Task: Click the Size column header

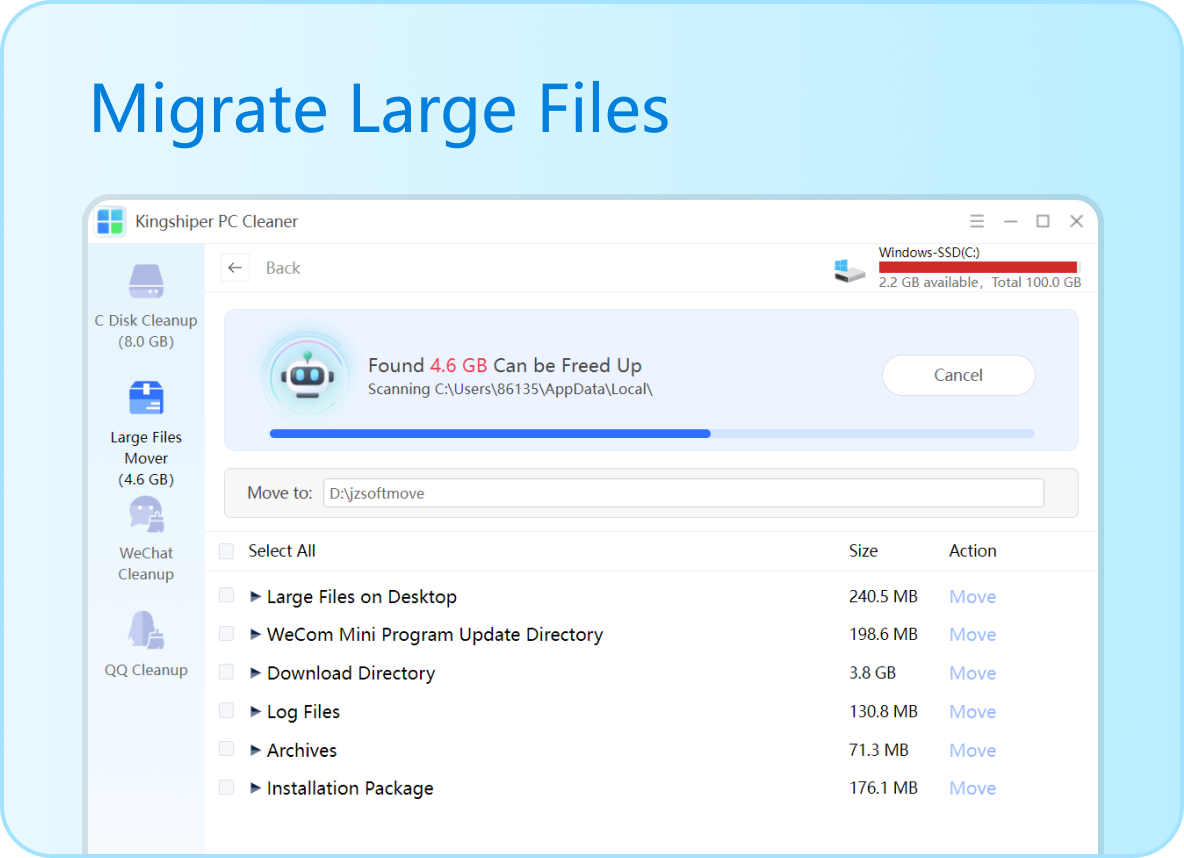Action: point(863,551)
